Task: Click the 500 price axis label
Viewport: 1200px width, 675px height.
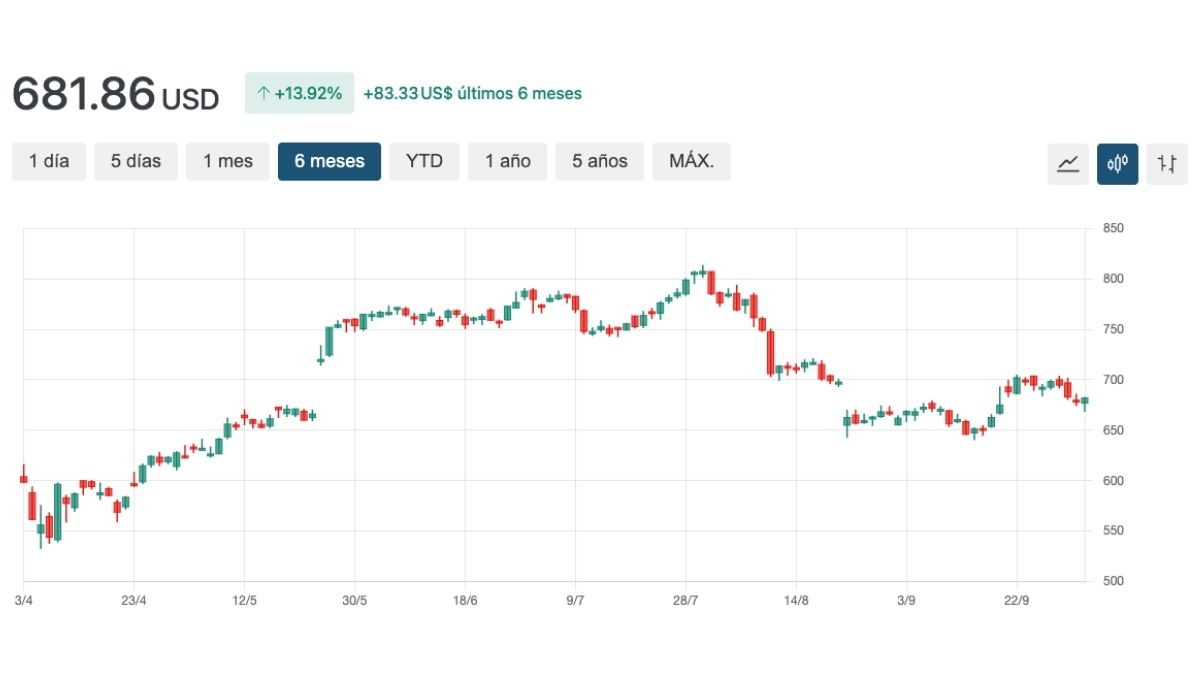Action: pyautogui.click(x=1113, y=581)
